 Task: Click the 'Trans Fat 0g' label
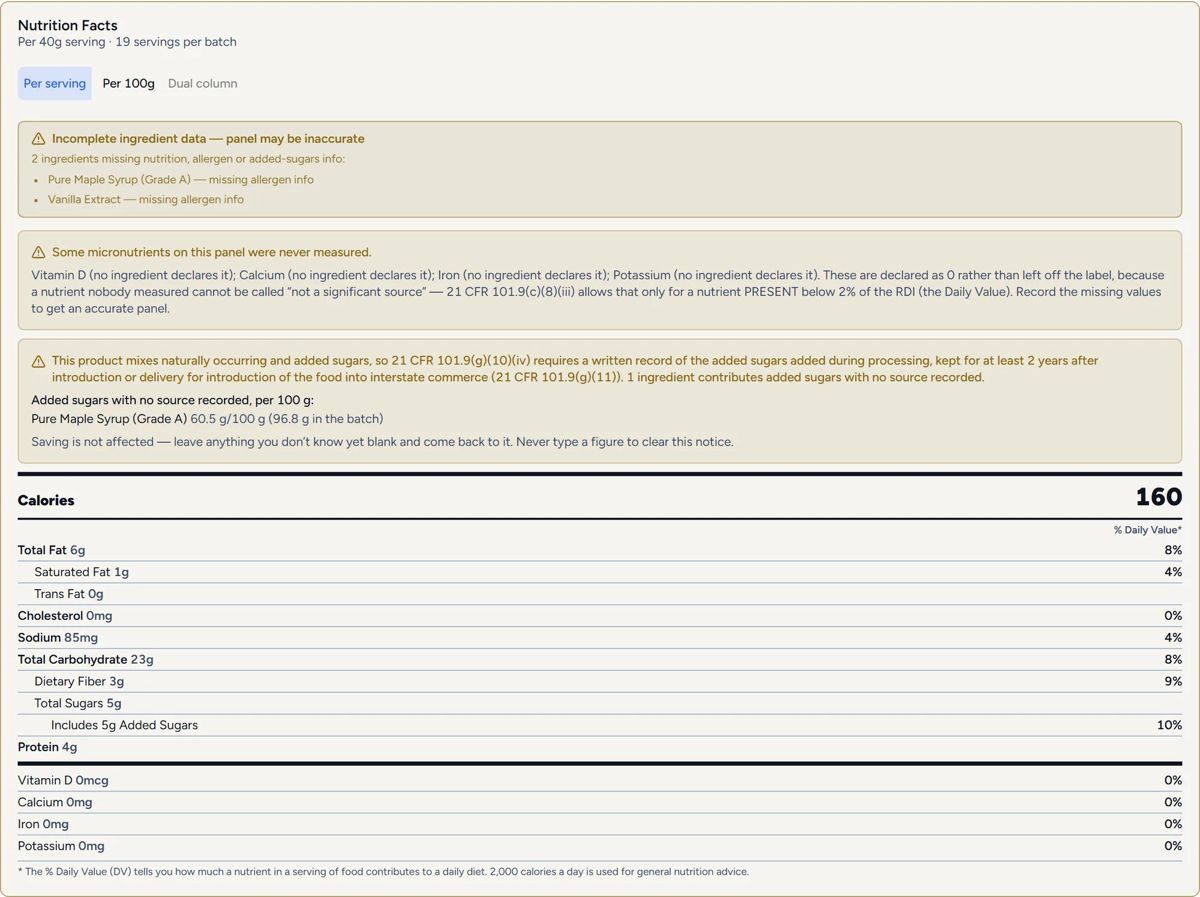69,594
